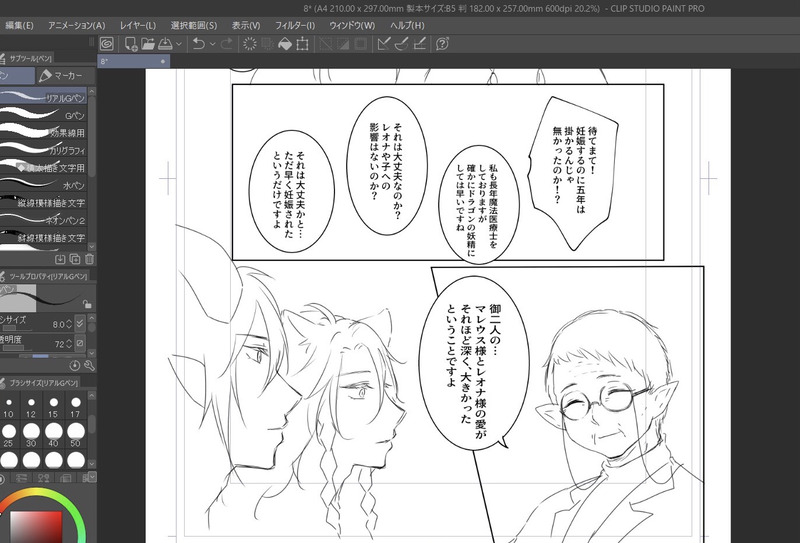Viewport: 800px width, 543px height.
Task: Click the Deselect icon in toolbar
Action: coord(326,44)
